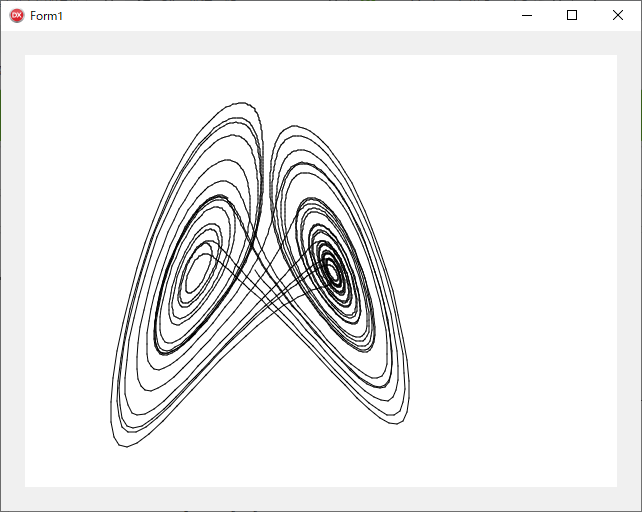Minimize the Form1 window
The height and width of the screenshot is (512, 642).
click(x=527, y=16)
